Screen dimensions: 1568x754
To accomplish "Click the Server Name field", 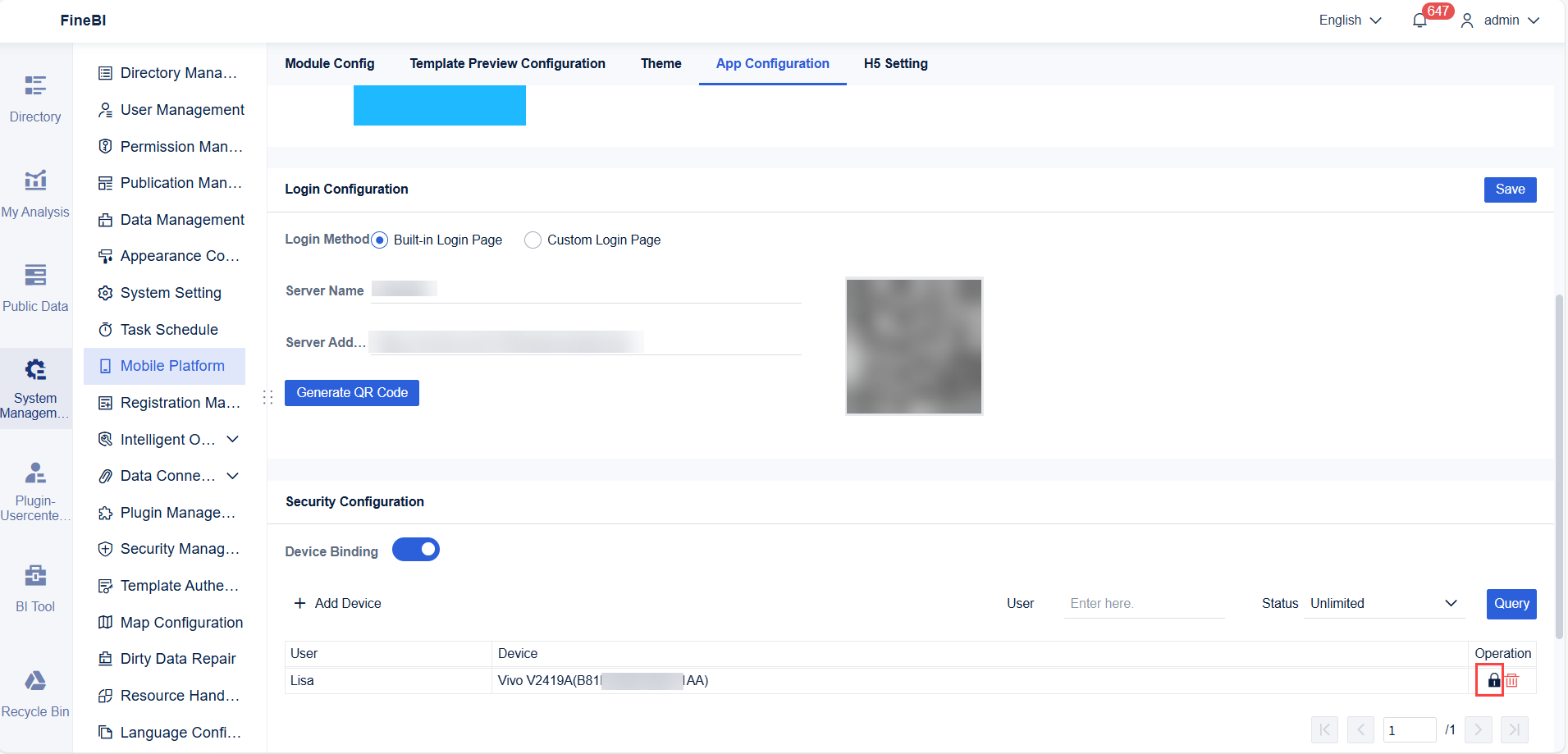I will coord(586,290).
